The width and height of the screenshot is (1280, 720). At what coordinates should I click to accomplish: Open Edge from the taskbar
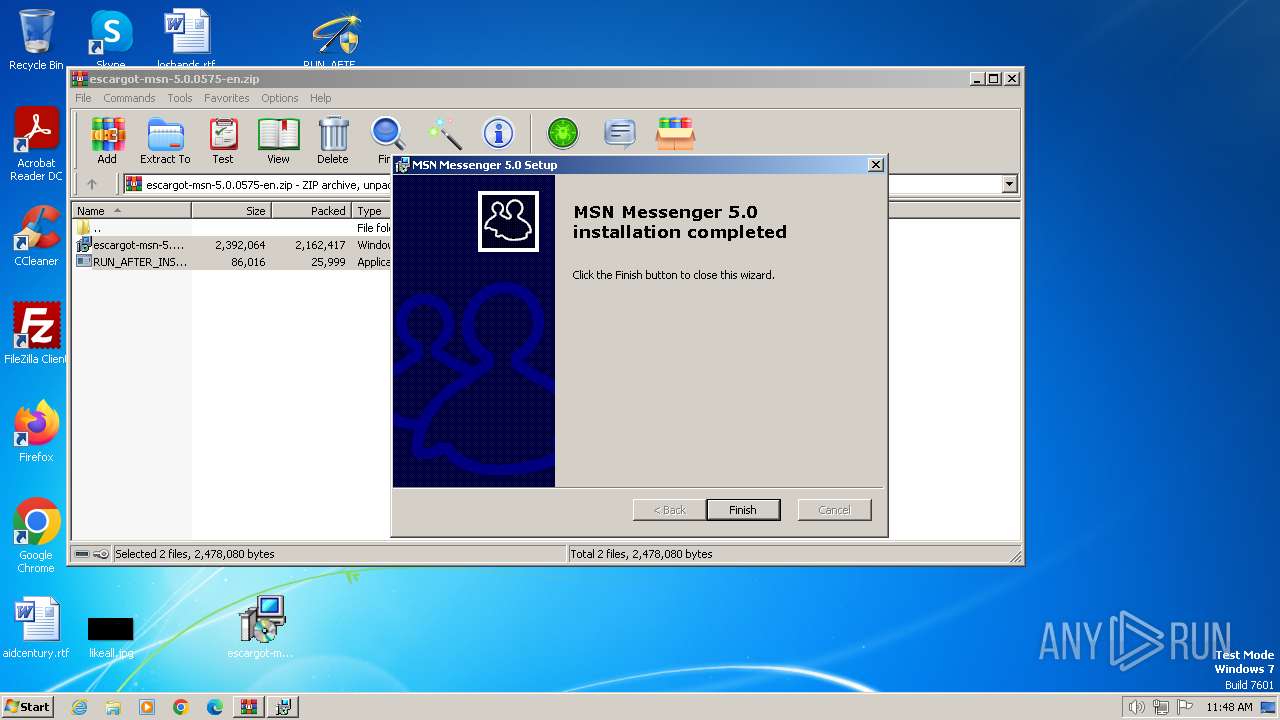pos(215,707)
